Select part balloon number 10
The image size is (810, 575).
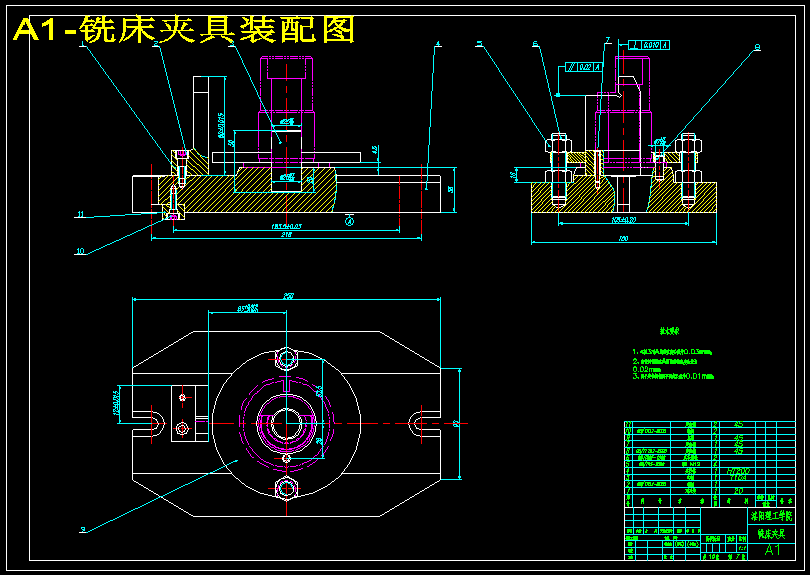(x=80, y=252)
